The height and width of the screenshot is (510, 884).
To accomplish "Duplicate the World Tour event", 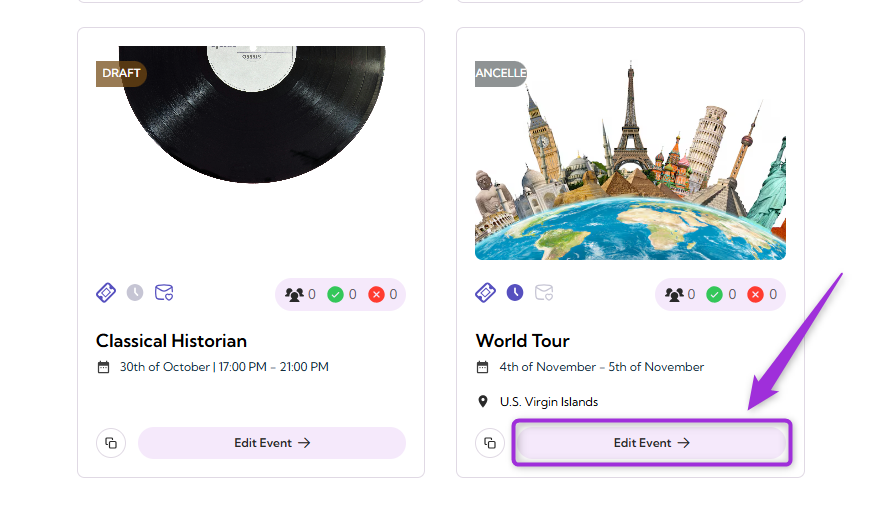I will coord(490,443).
